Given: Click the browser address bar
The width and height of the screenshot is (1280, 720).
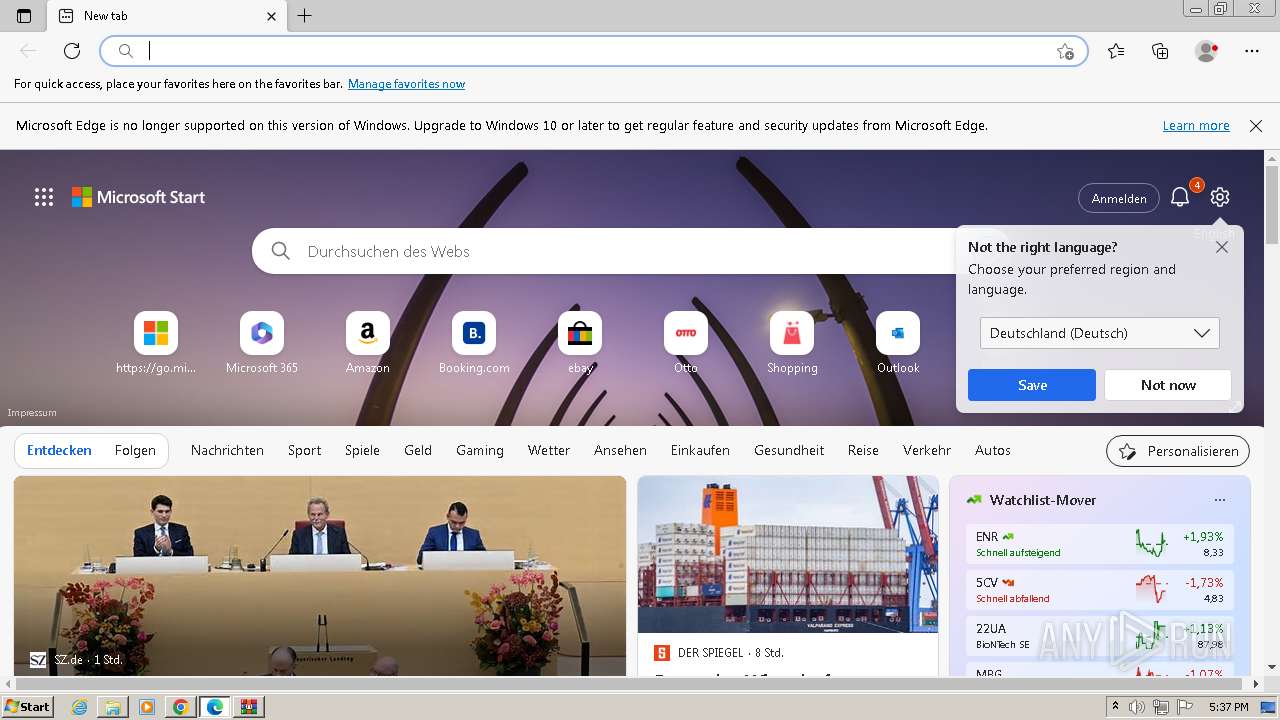Looking at the screenshot, I should 595,51.
